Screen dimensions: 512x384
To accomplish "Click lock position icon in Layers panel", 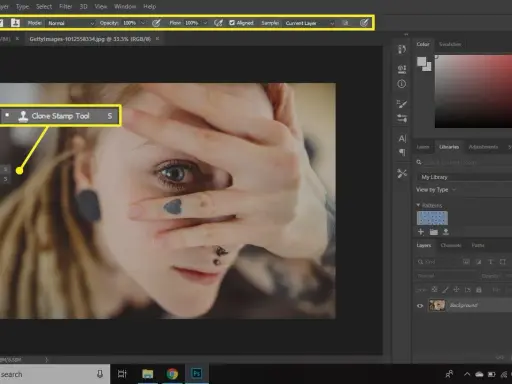I will (456, 289).
